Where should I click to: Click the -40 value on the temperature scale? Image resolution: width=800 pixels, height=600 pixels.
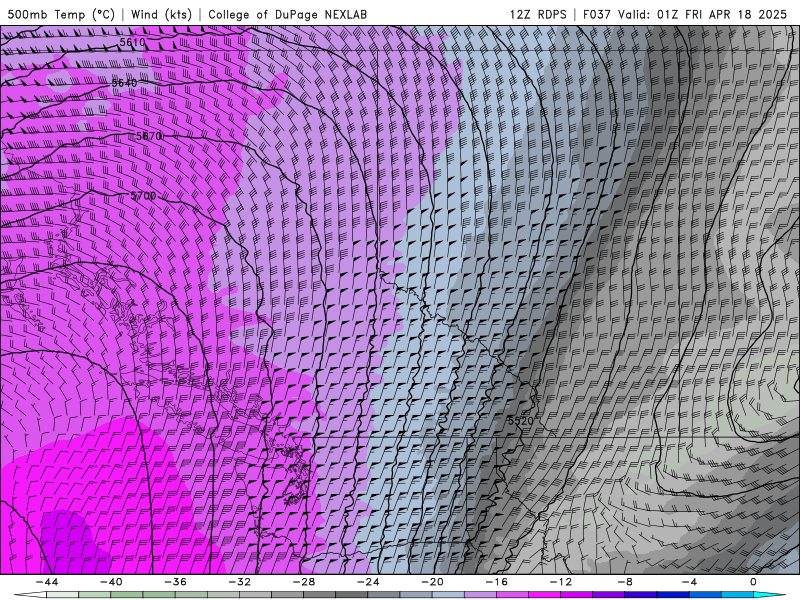pos(111,582)
